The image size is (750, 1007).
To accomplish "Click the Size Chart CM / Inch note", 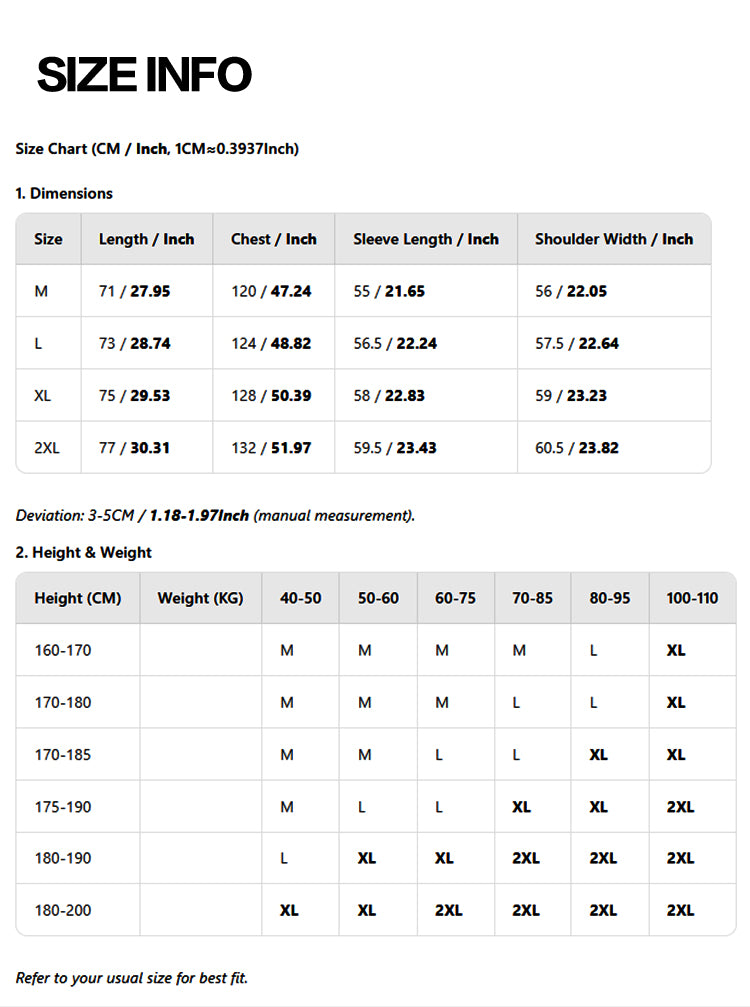I will (157, 149).
